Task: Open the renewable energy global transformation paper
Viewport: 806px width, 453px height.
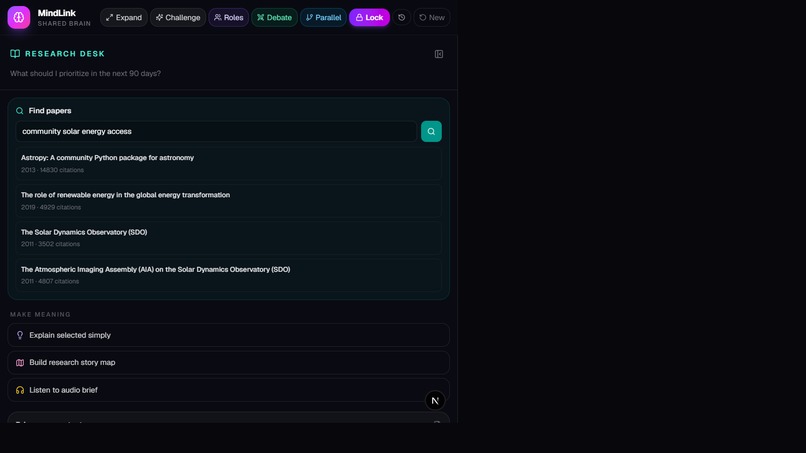Action: pyautogui.click(x=229, y=201)
